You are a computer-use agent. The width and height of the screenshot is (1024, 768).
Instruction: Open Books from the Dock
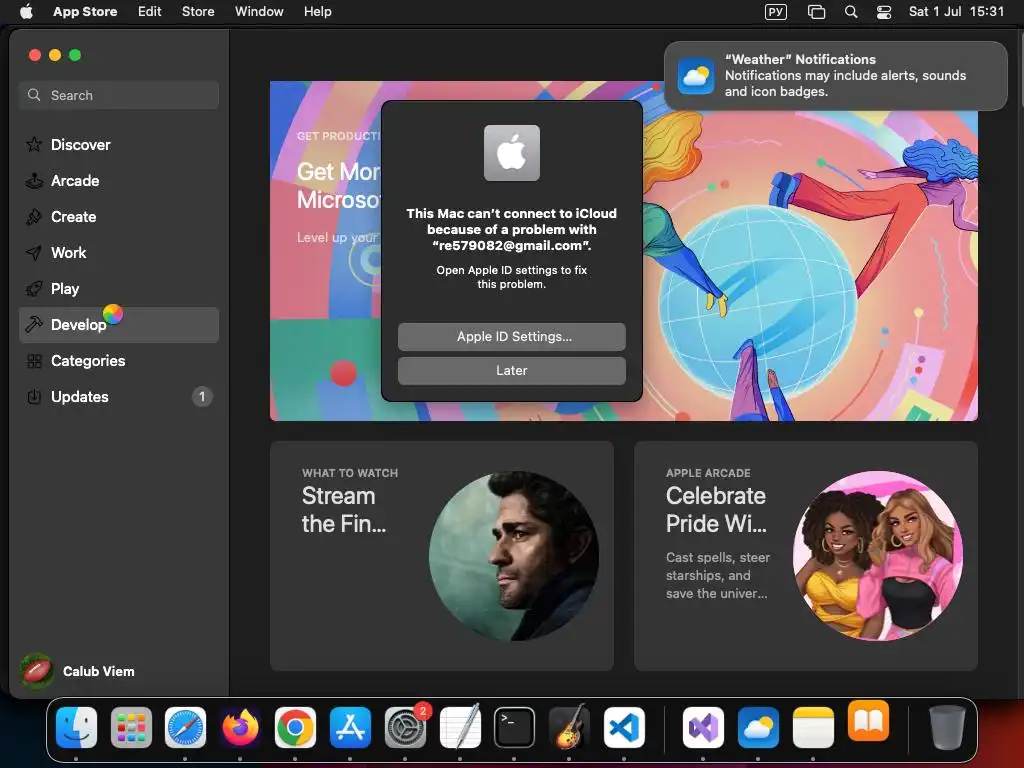click(868, 721)
